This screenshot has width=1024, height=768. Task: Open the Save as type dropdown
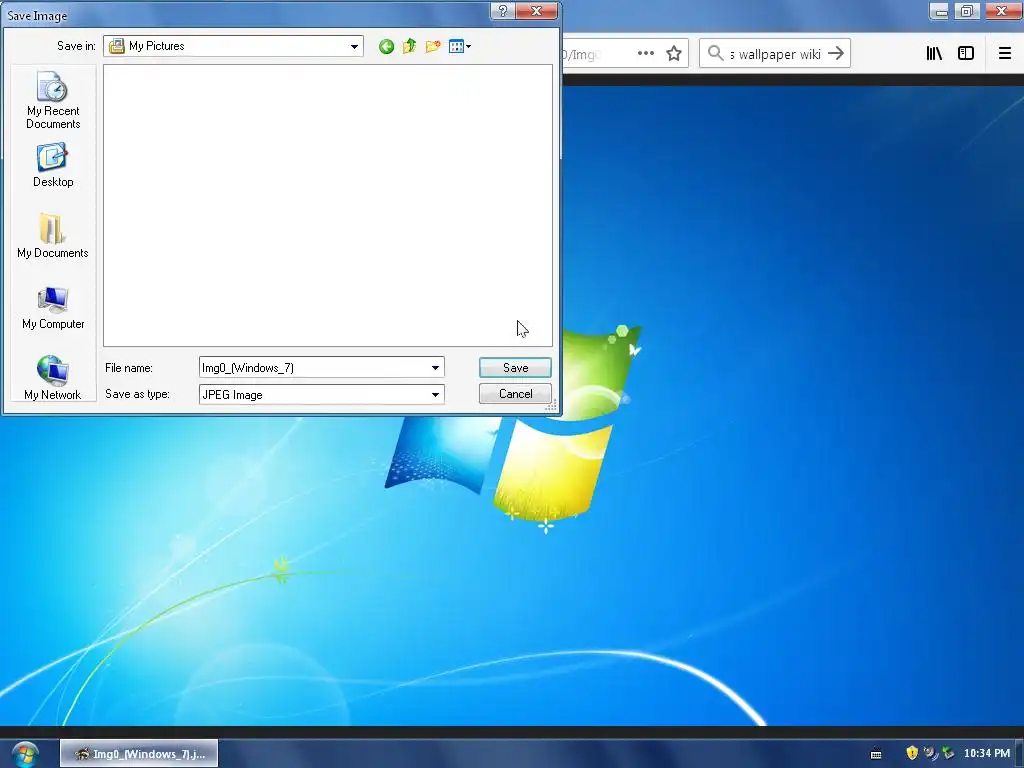(435, 394)
